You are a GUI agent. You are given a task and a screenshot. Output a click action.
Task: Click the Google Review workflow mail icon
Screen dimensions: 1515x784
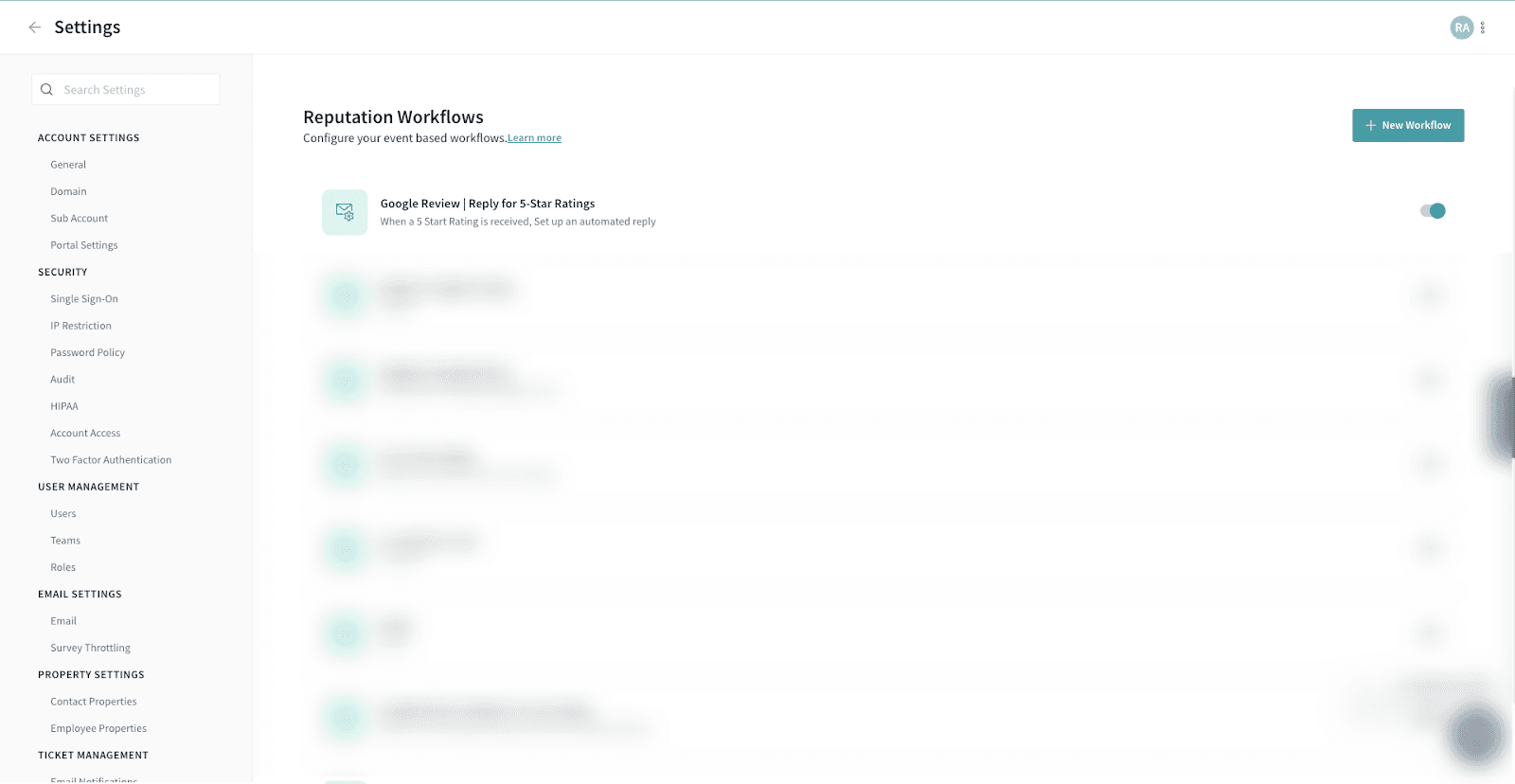(x=345, y=212)
